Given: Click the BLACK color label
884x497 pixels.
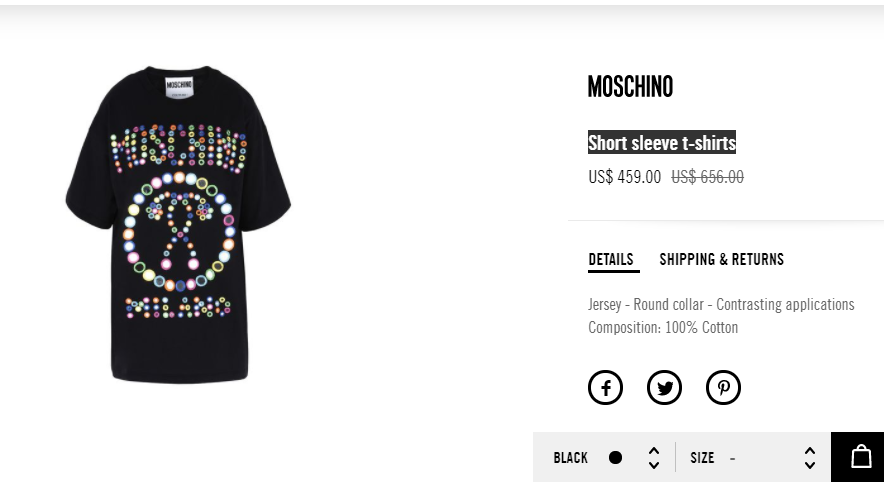Looking at the screenshot, I should [x=571, y=458].
